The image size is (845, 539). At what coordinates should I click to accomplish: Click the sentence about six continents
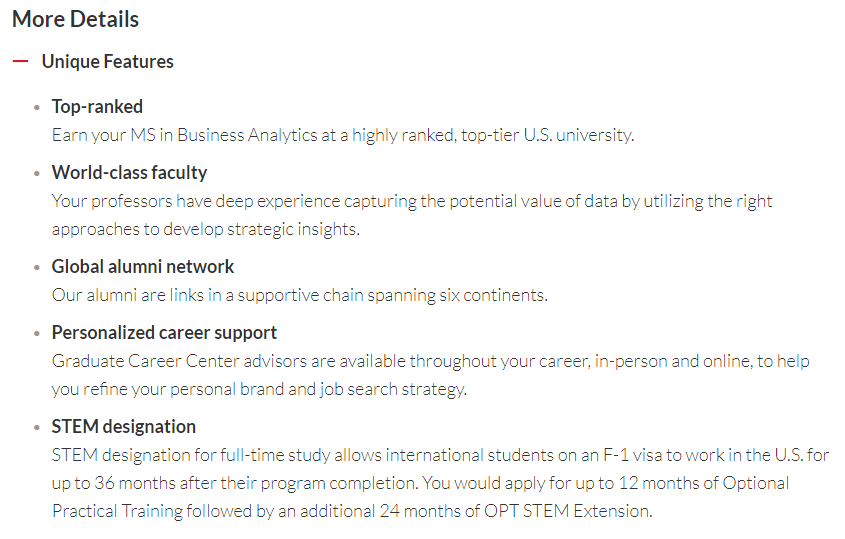click(300, 295)
